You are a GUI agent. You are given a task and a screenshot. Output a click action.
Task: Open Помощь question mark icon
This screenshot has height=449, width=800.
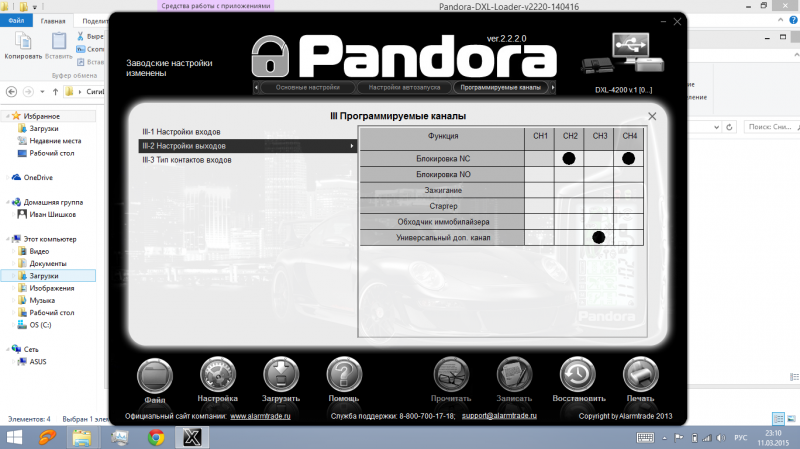pyautogui.click(x=344, y=376)
